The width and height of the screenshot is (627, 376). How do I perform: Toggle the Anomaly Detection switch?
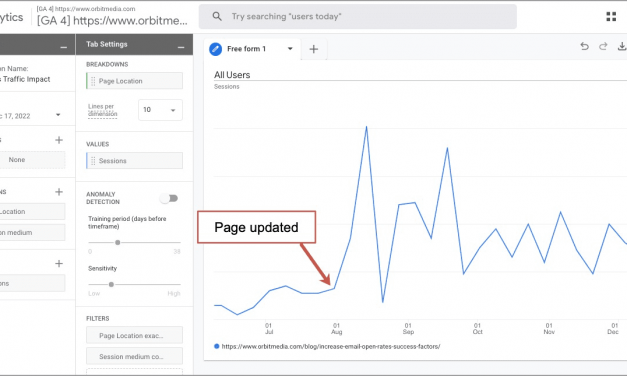coord(169,198)
